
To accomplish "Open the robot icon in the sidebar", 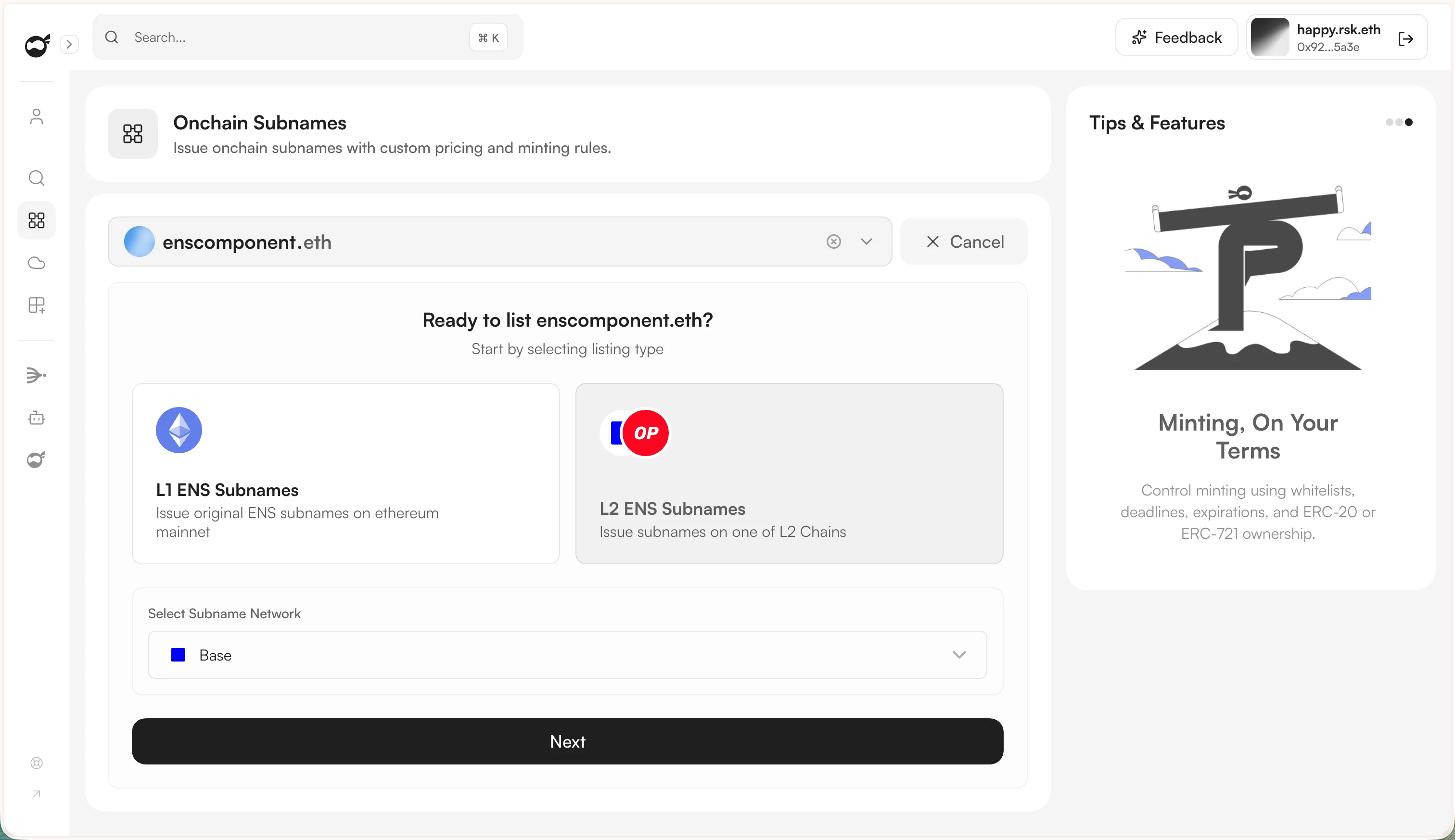I will click(x=37, y=417).
